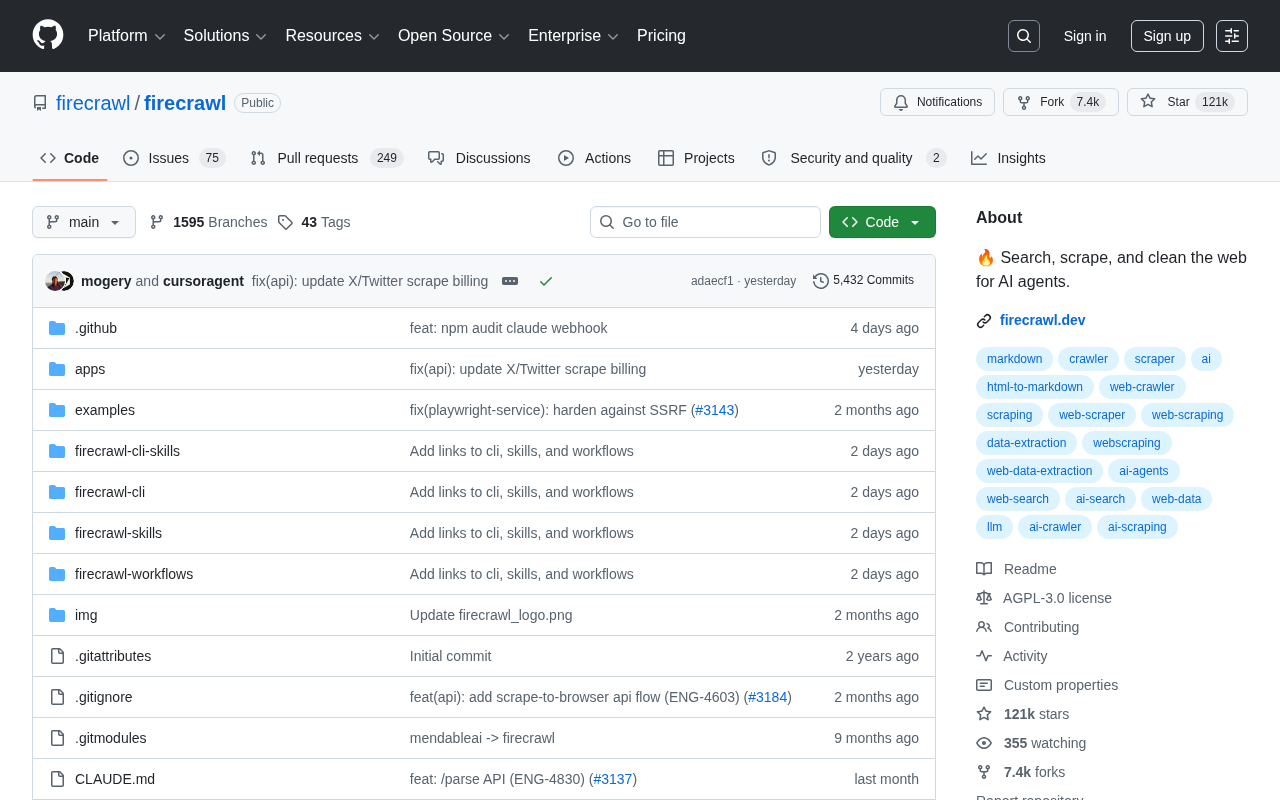Expand the Solutions menu
Image resolution: width=1280 pixels, height=800 pixels.
tap(225, 36)
